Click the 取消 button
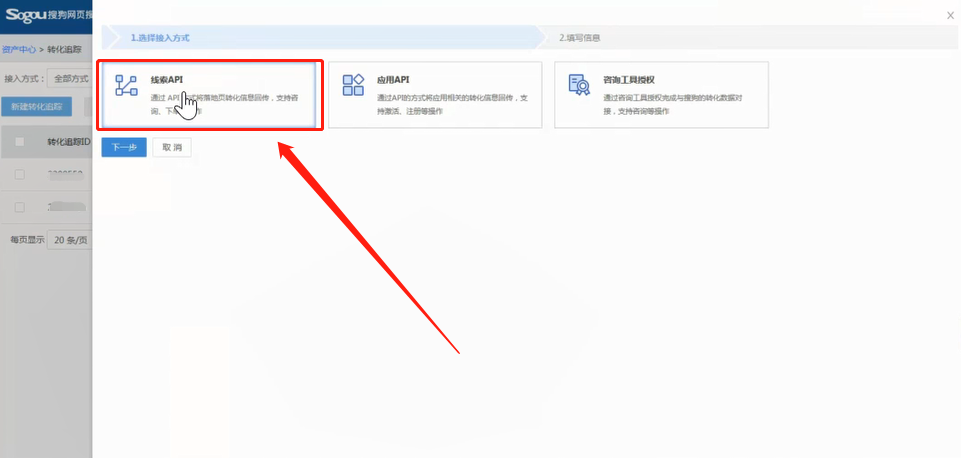961x458 pixels. [x=172, y=147]
